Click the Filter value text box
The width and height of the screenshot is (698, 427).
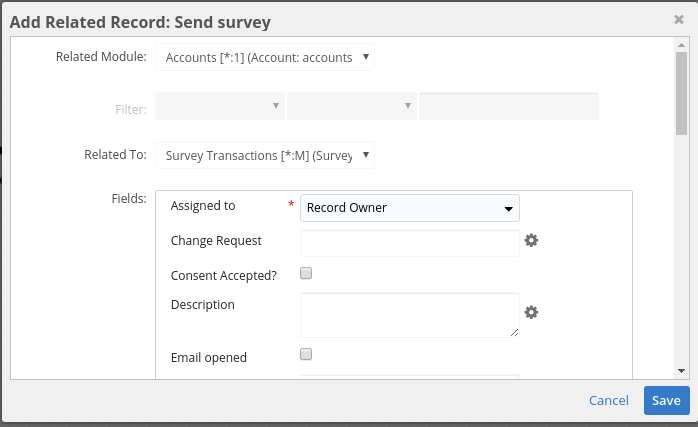pos(509,106)
